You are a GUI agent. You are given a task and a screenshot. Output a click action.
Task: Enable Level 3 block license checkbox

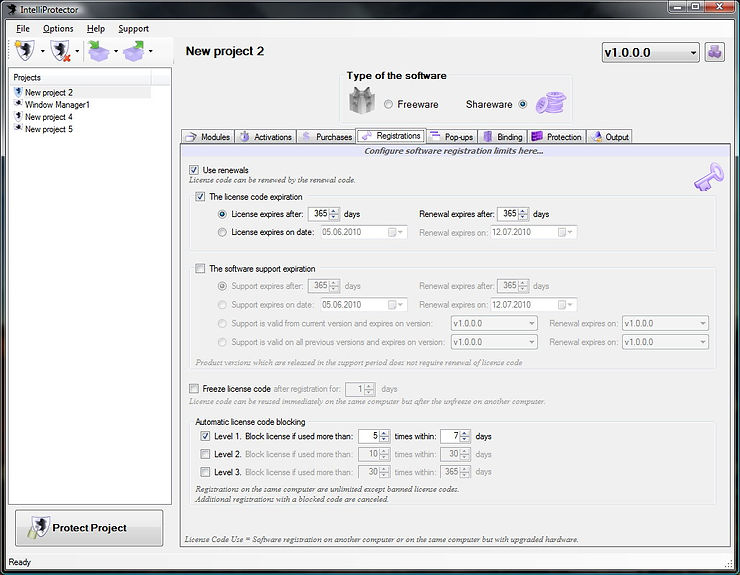[205, 472]
